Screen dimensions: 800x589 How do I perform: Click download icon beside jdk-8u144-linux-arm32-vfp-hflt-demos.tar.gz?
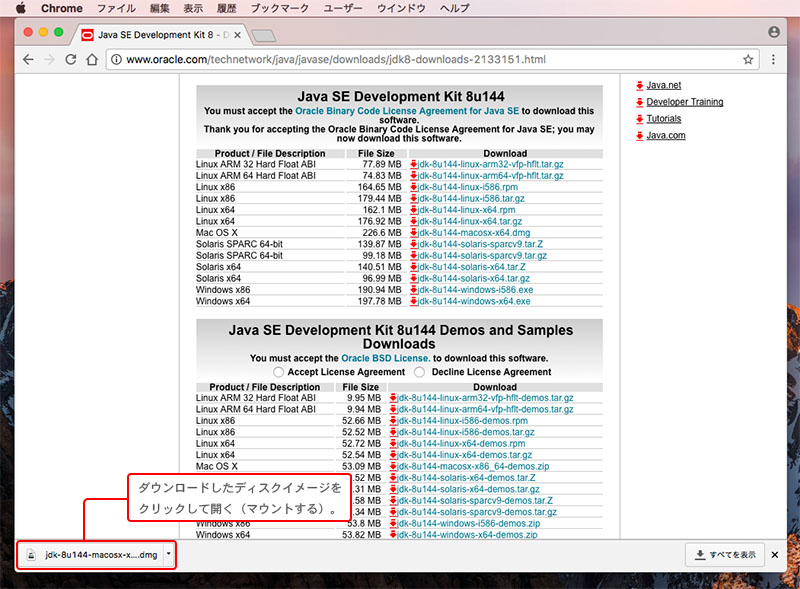[x=393, y=398]
